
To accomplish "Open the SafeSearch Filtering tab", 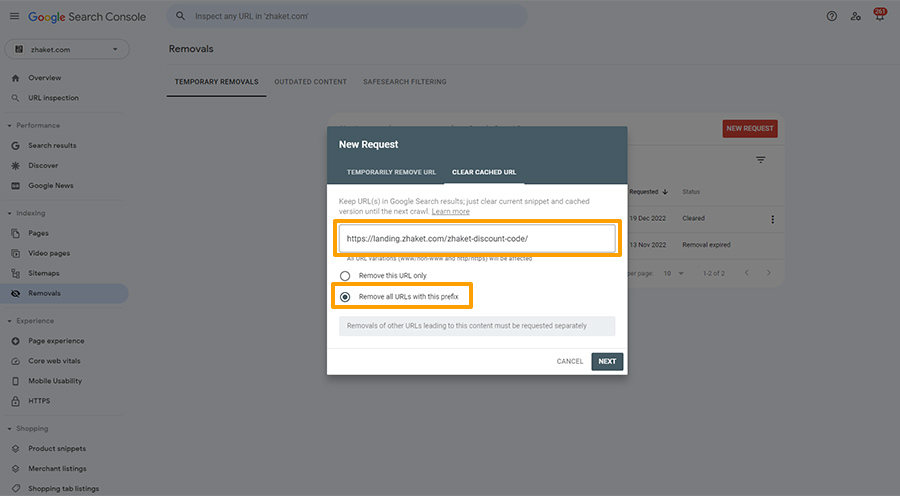I will coord(405,82).
